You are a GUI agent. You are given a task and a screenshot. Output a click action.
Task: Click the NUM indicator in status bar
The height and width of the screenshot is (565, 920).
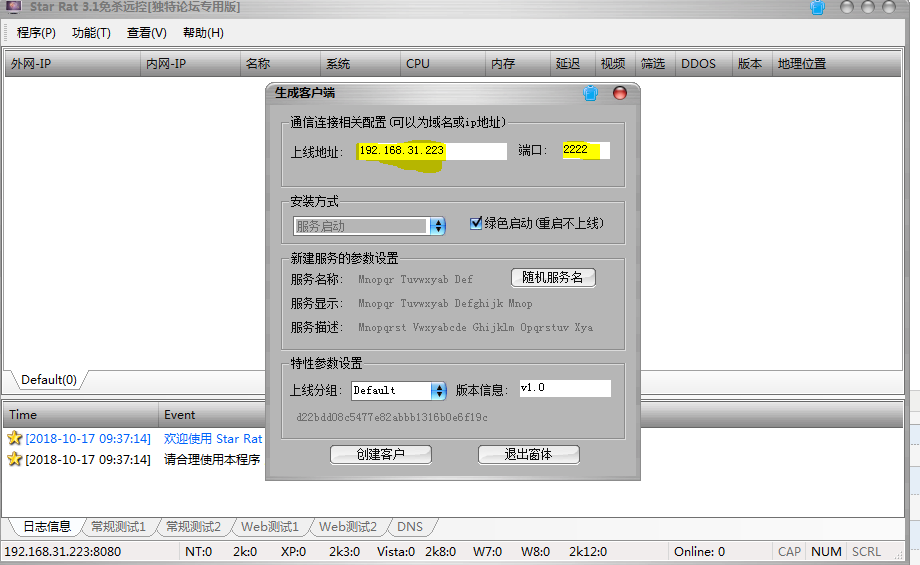click(x=826, y=552)
